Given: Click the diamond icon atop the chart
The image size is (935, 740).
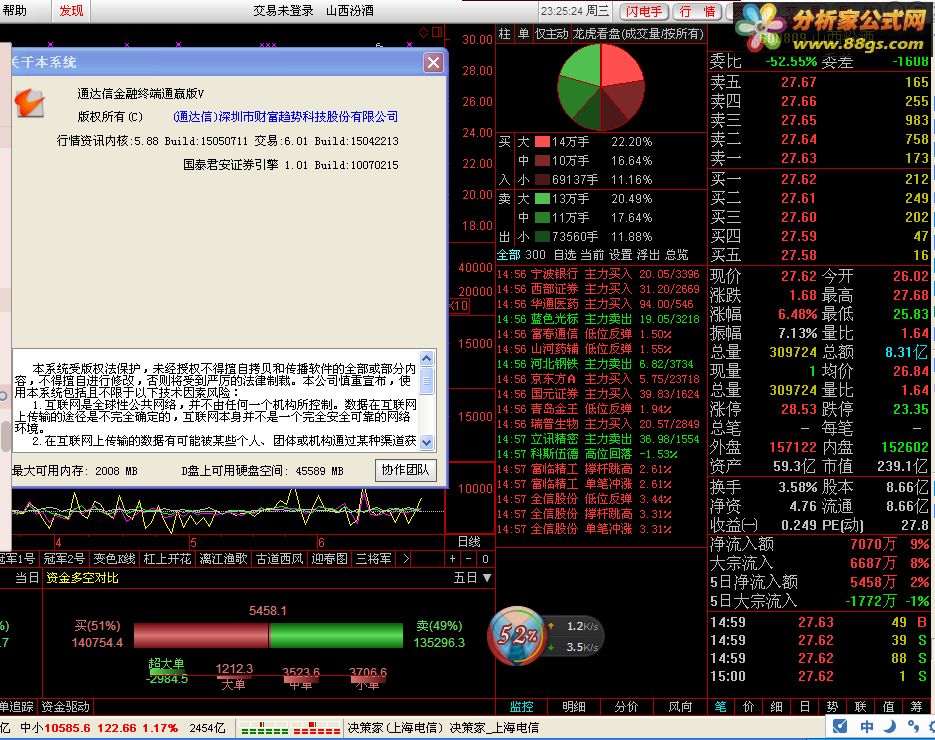Looking at the screenshot, I should 423,32.
